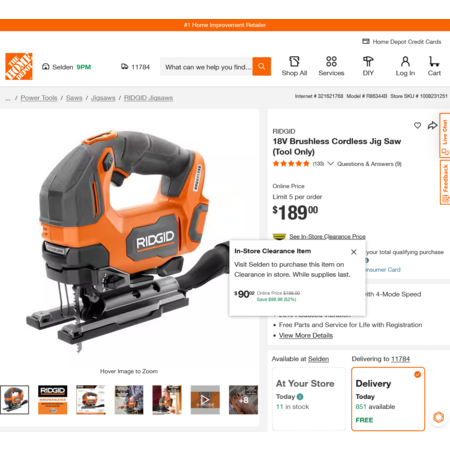Open the Live Chat side tab
This screenshot has width=450, height=450.
click(445, 135)
